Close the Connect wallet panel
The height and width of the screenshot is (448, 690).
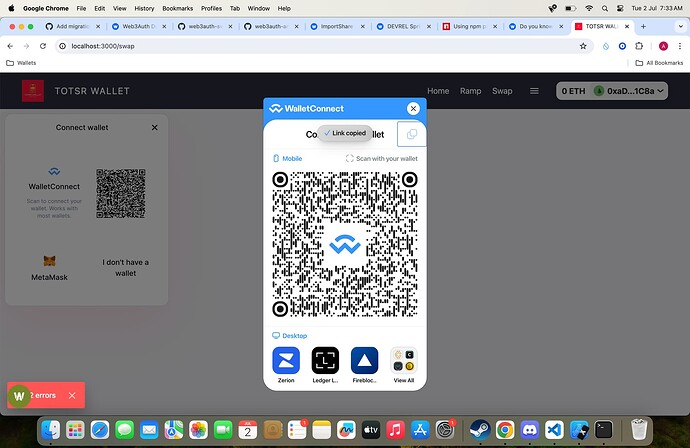(154, 128)
